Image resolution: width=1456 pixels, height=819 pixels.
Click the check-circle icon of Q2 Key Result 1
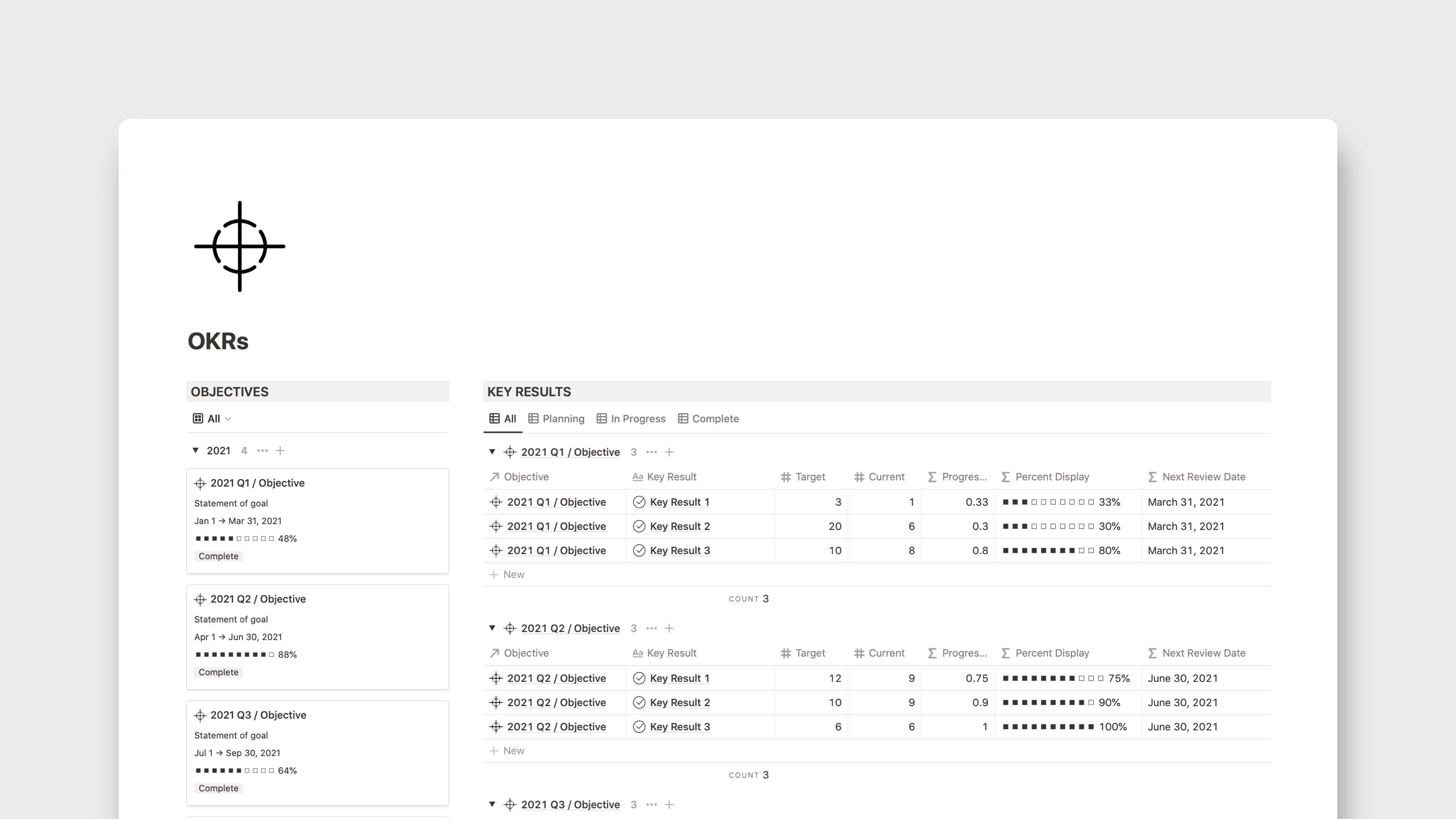click(639, 678)
